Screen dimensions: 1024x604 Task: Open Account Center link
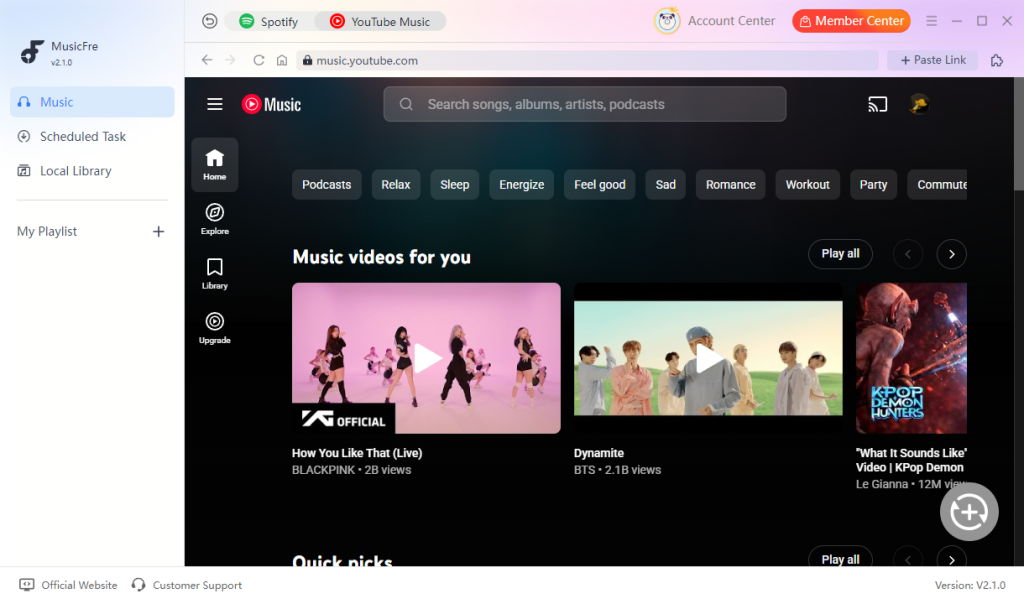pos(731,21)
